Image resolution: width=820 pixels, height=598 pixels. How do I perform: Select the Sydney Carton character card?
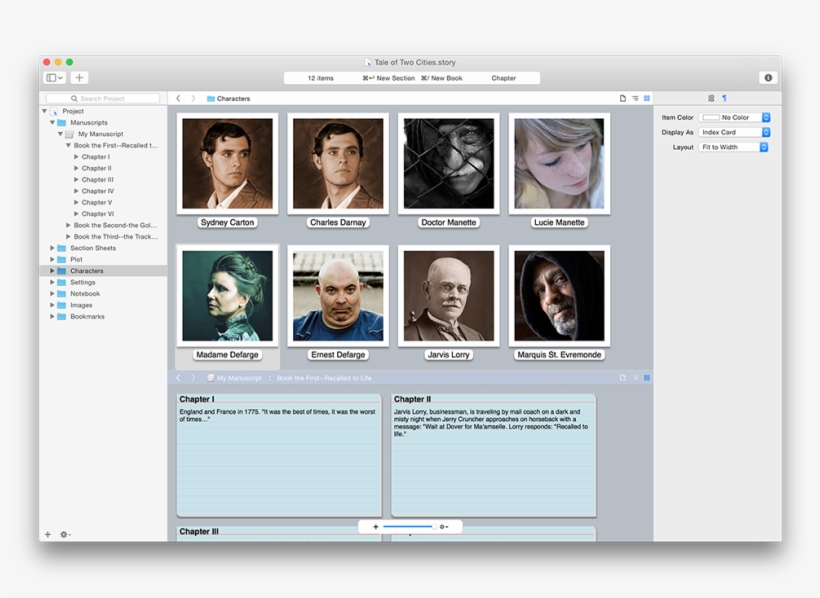pyautogui.click(x=227, y=171)
